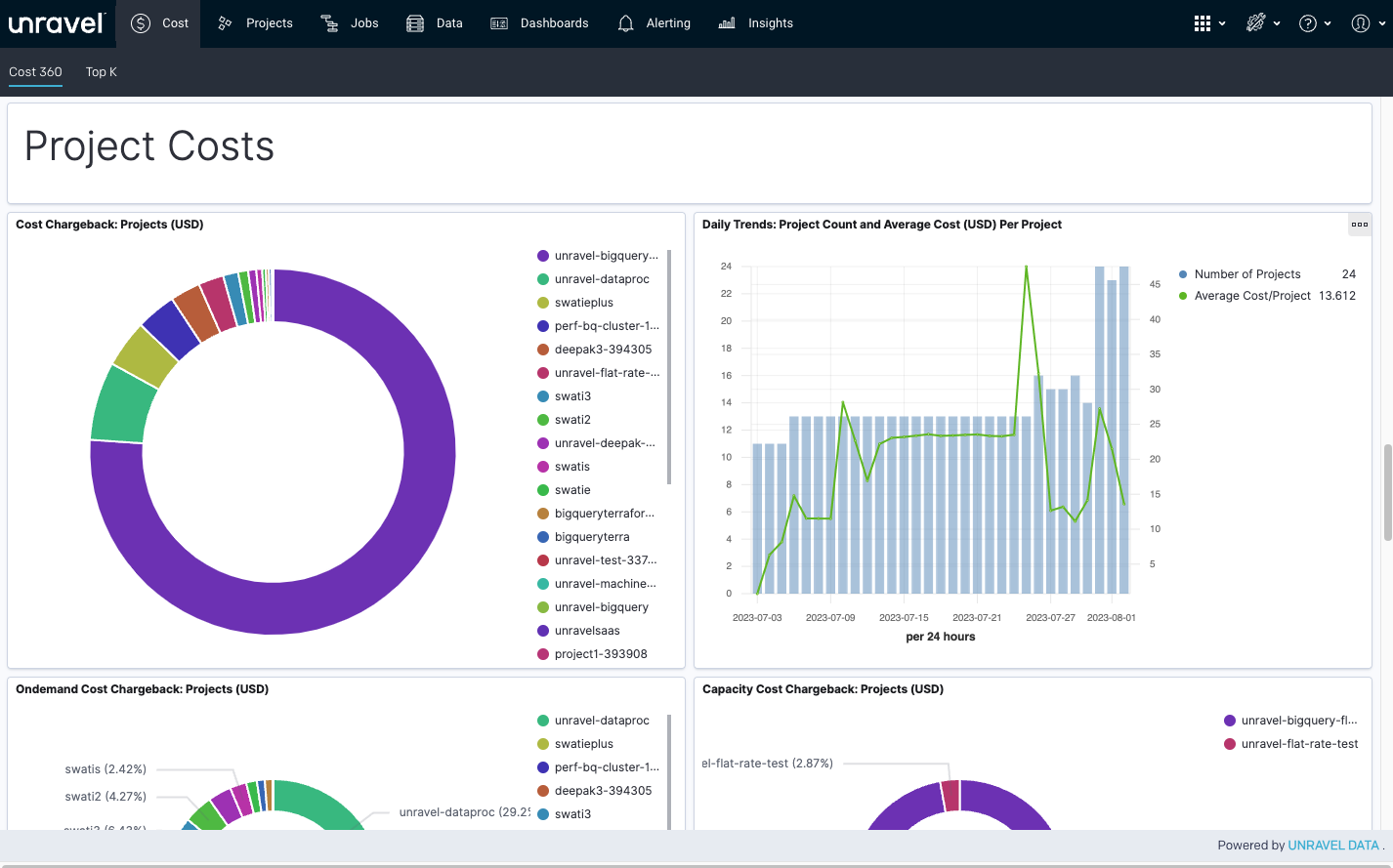This screenshot has width=1393, height=868.
Task: Select unravel-test-337 legend entry
Action: (597, 560)
